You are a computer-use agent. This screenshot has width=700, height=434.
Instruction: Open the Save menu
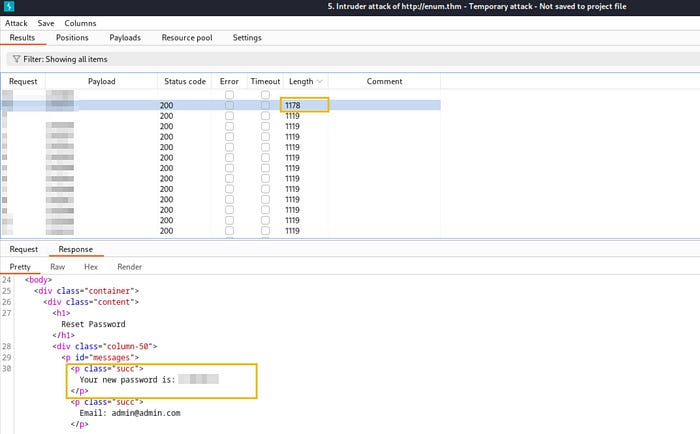tap(46, 23)
